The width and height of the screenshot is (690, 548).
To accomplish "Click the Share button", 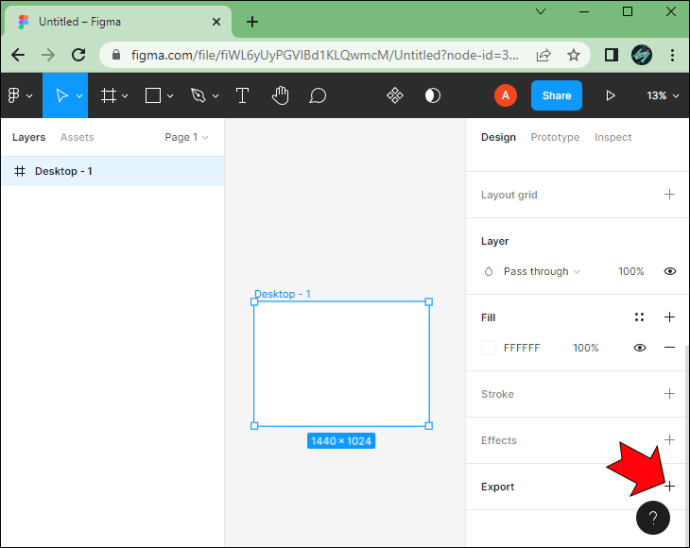I will tap(556, 96).
